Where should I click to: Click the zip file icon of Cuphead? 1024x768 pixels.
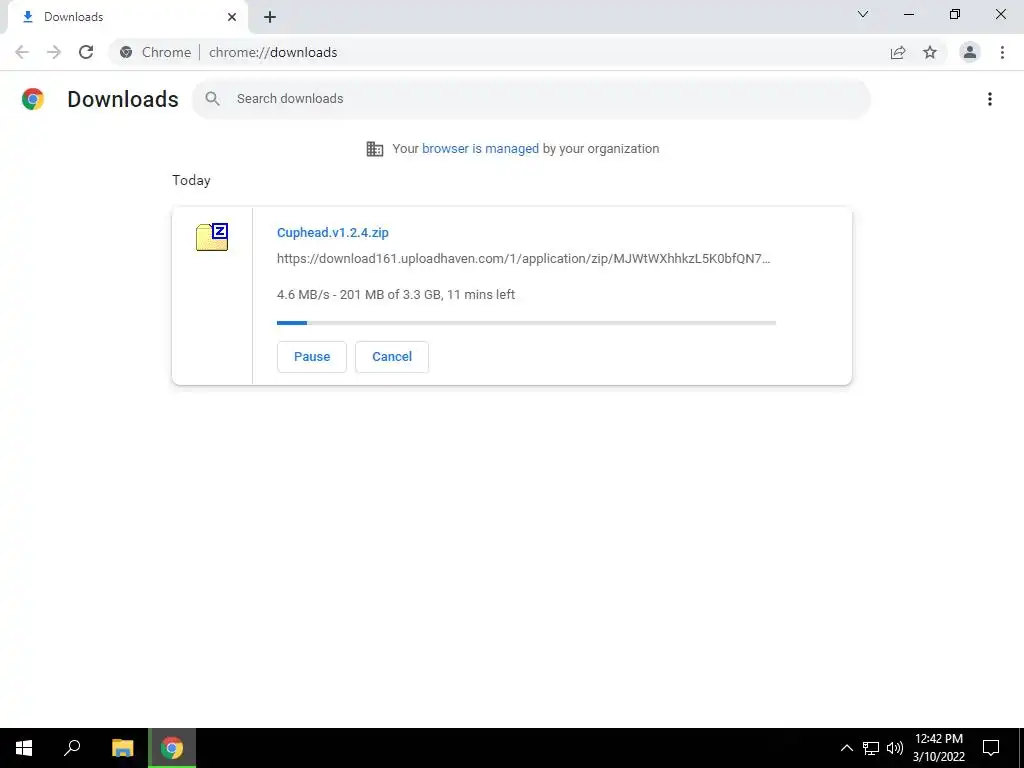212,237
